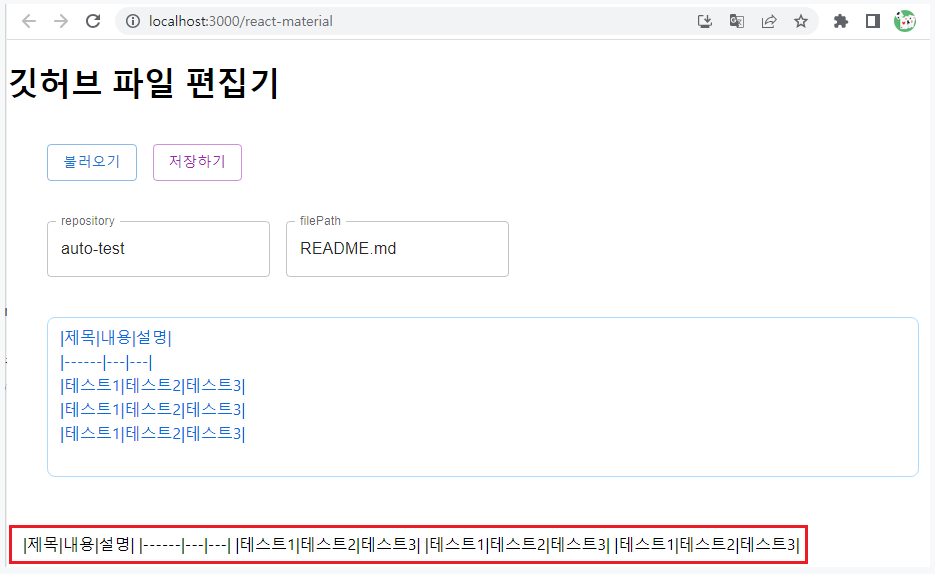Image resolution: width=935 pixels, height=574 pixels.
Task: Click into the markdown text area
Action: [x=482, y=397]
